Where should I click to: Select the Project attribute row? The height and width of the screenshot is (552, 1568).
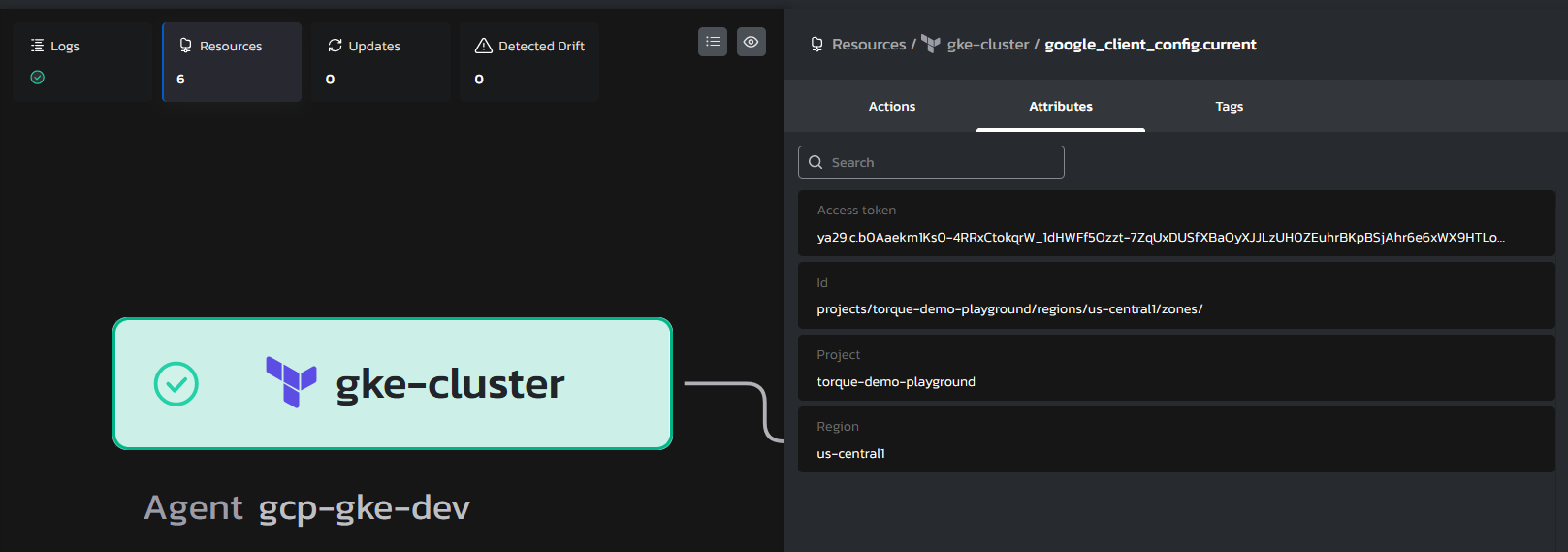click(x=1175, y=369)
